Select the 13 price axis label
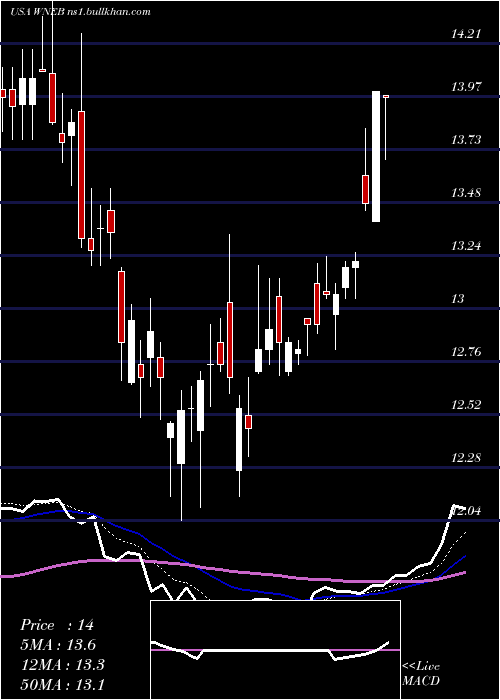Viewport: 500px width, 700px height. [458, 299]
